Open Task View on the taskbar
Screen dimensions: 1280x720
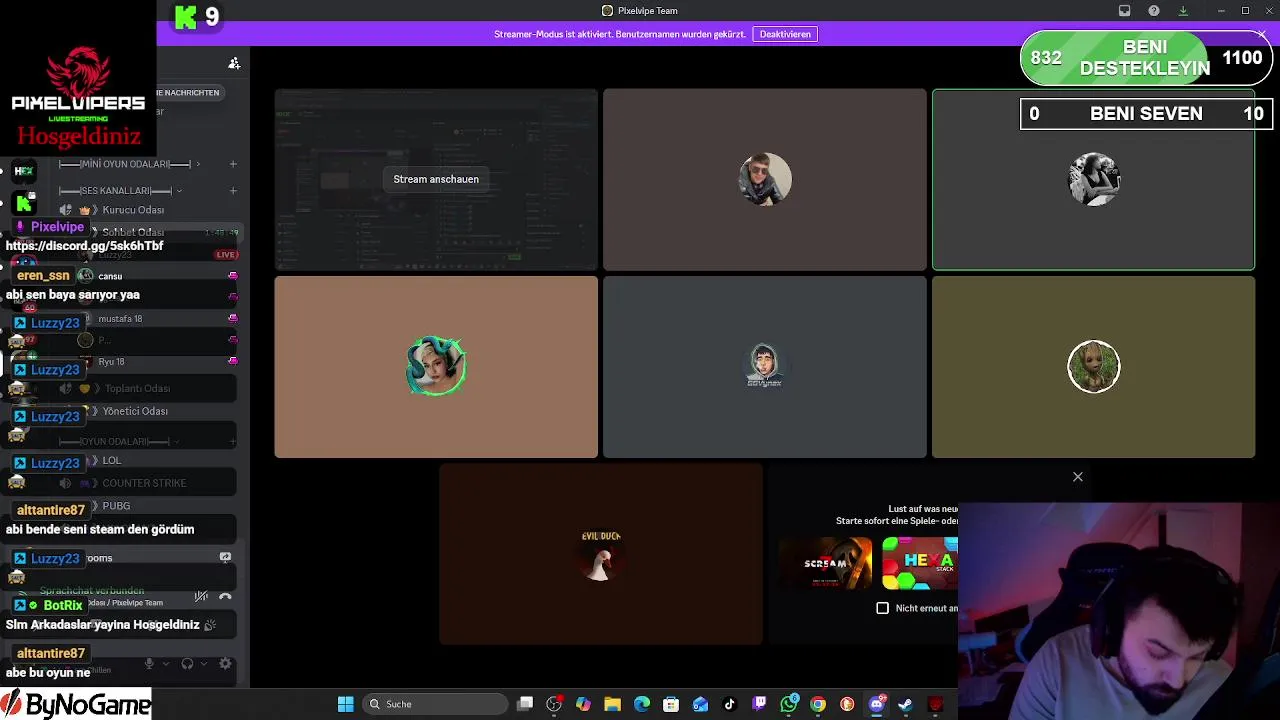pyautogui.click(x=525, y=704)
